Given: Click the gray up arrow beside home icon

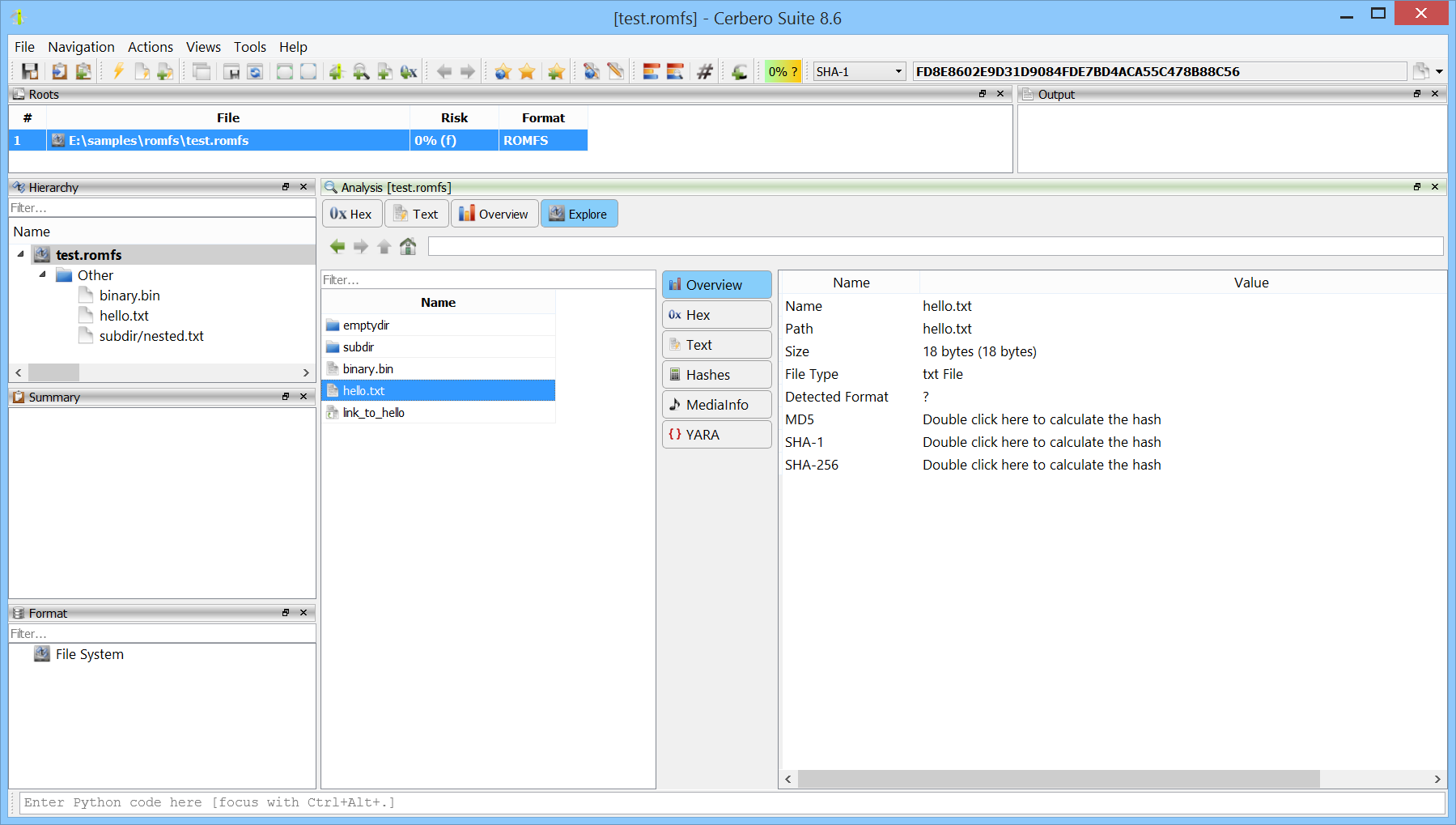Looking at the screenshot, I should [x=384, y=246].
